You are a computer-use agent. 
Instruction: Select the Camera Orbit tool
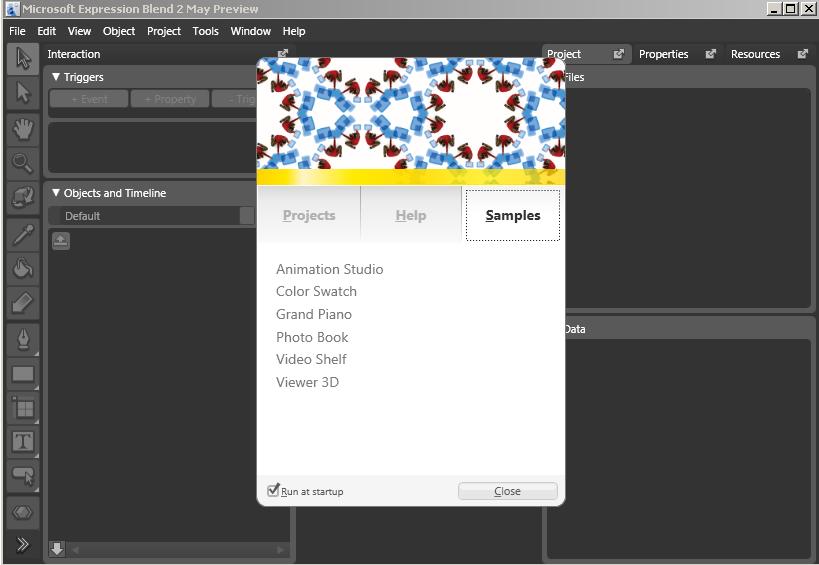[x=22, y=198]
